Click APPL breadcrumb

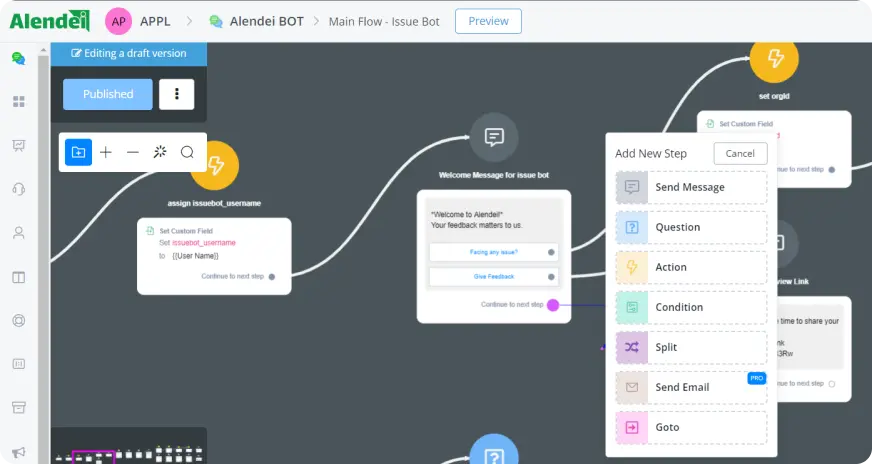coord(155,21)
